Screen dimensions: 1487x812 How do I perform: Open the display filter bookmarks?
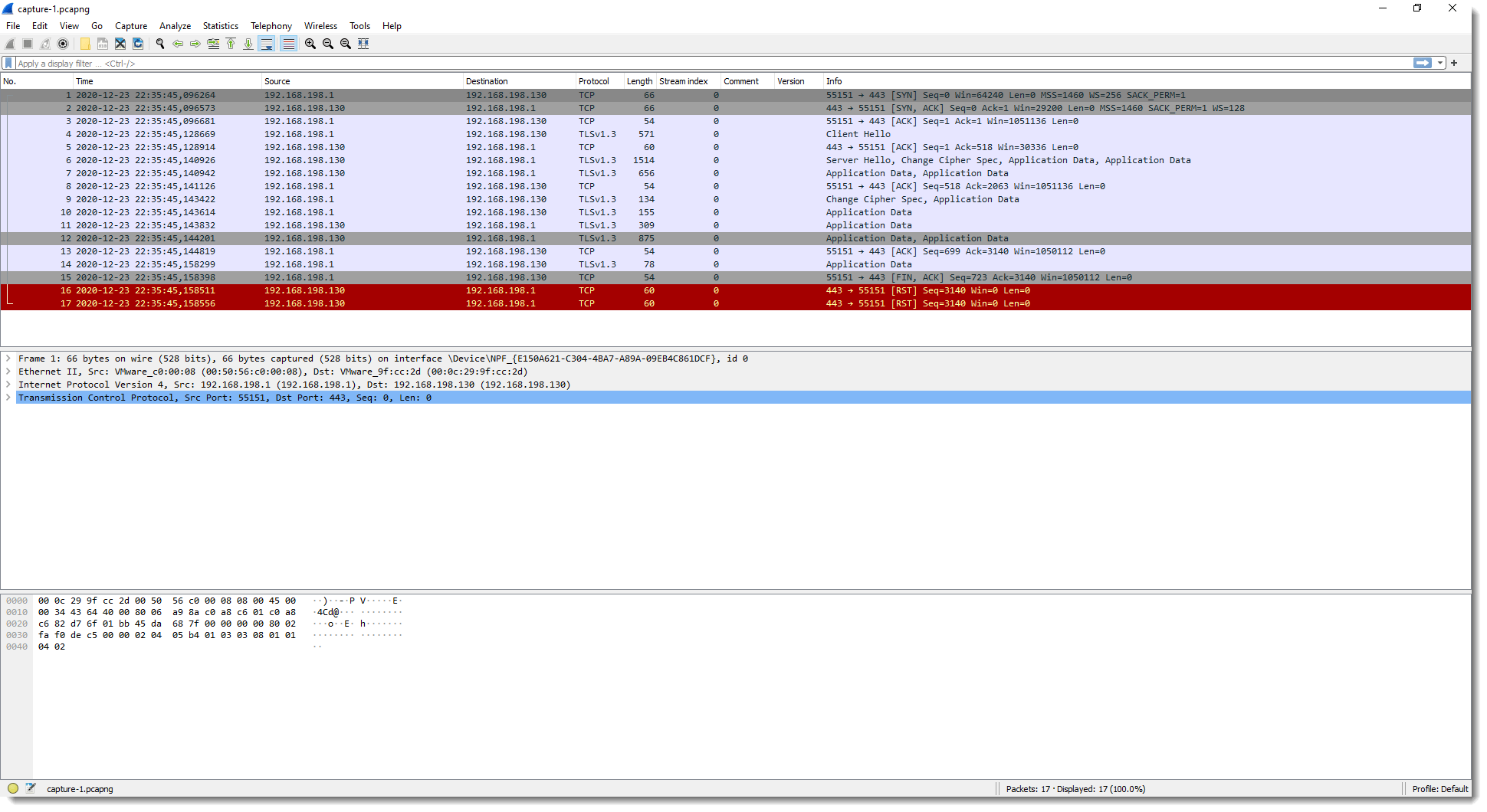click(8, 63)
